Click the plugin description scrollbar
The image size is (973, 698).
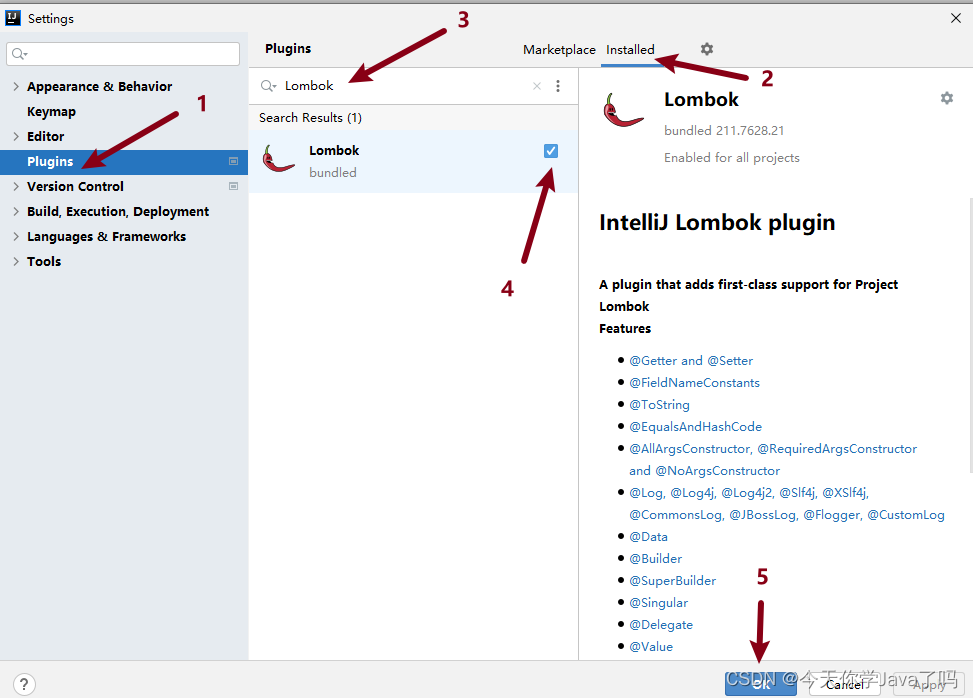click(971, 335)
